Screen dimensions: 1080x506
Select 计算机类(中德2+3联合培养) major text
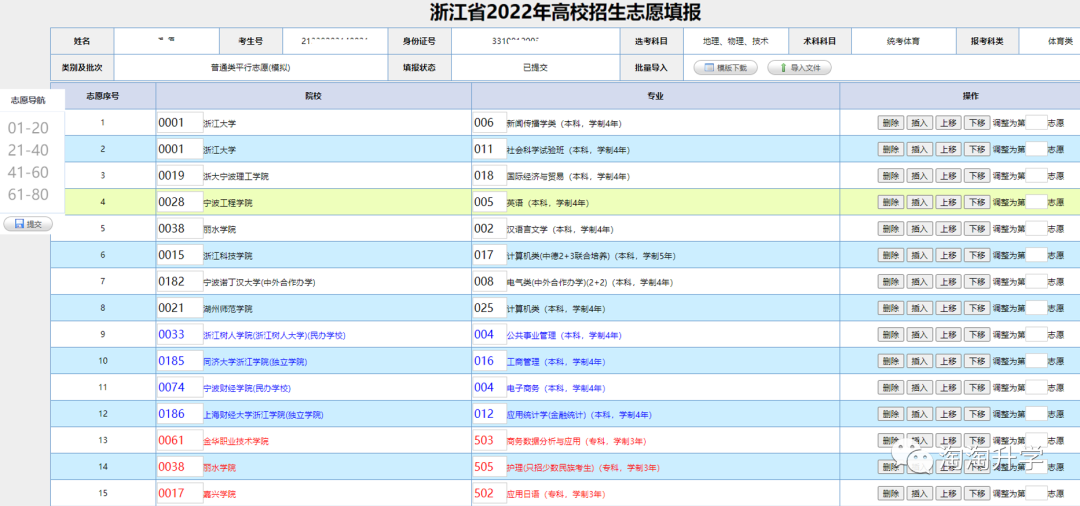(558, 256)
